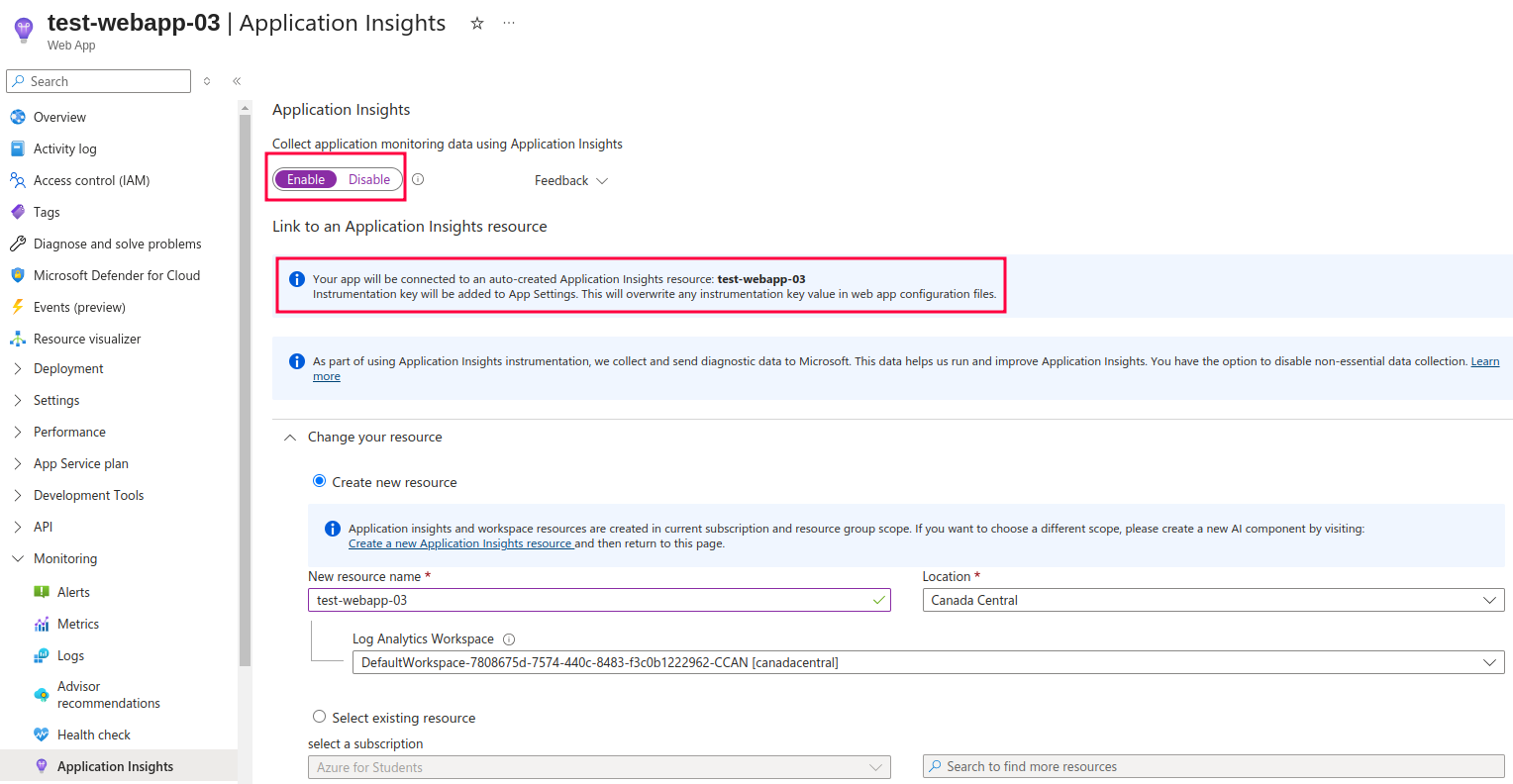Viewport: 1513px width, 784px height.
Task: Open the Azure for Students subscription dropdown
Action: tap(599, 767)
